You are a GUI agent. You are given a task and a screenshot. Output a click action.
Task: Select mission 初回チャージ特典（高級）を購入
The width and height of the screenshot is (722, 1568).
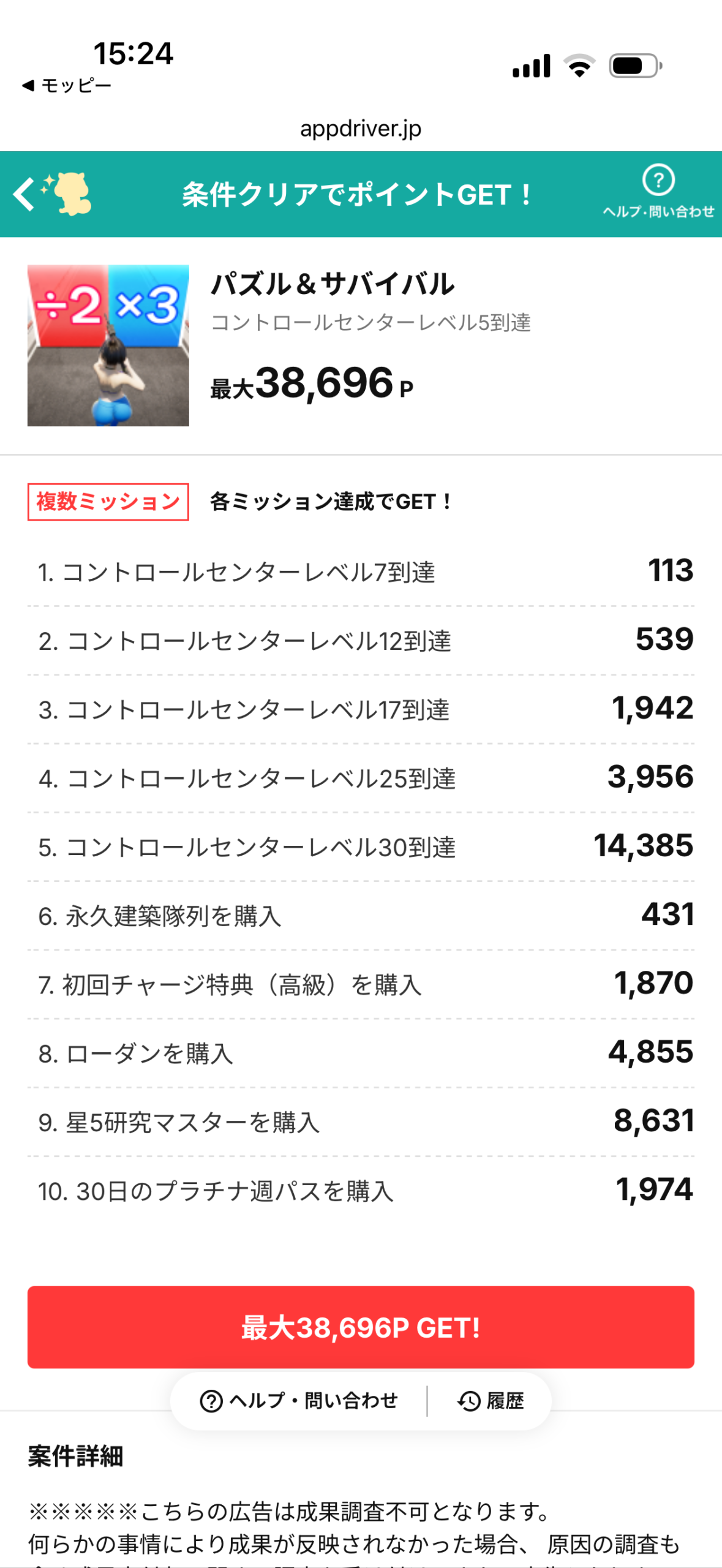230,985
